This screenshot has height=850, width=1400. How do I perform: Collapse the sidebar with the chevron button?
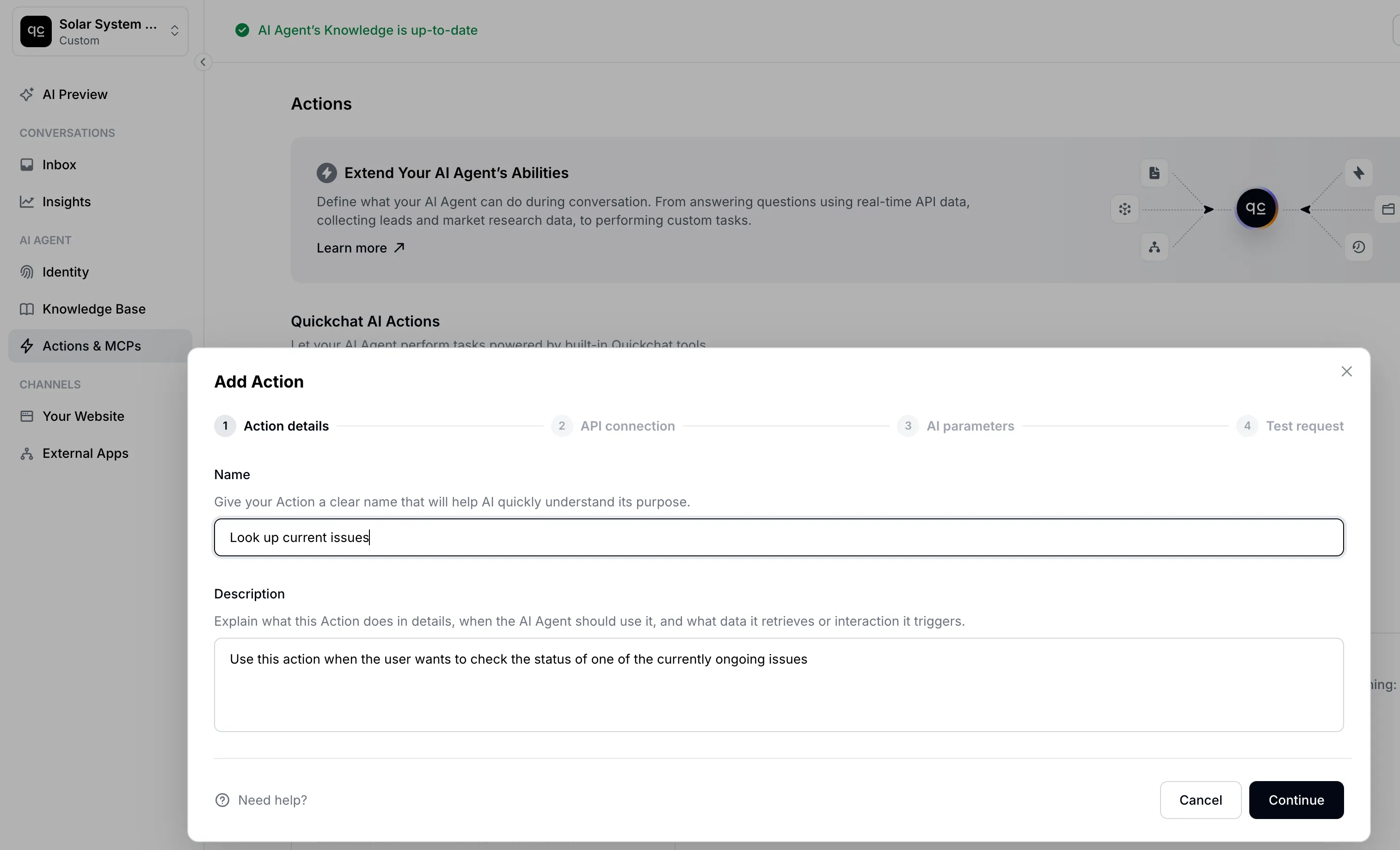click(203, 62)
